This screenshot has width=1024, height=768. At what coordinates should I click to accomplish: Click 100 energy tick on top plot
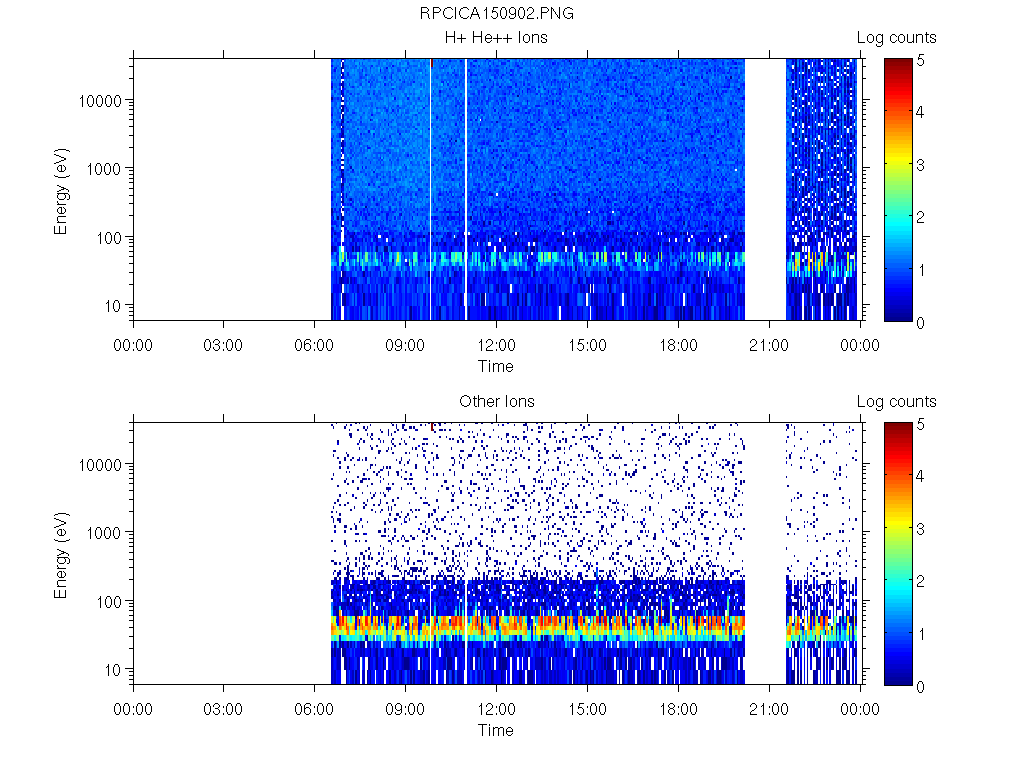109,238
